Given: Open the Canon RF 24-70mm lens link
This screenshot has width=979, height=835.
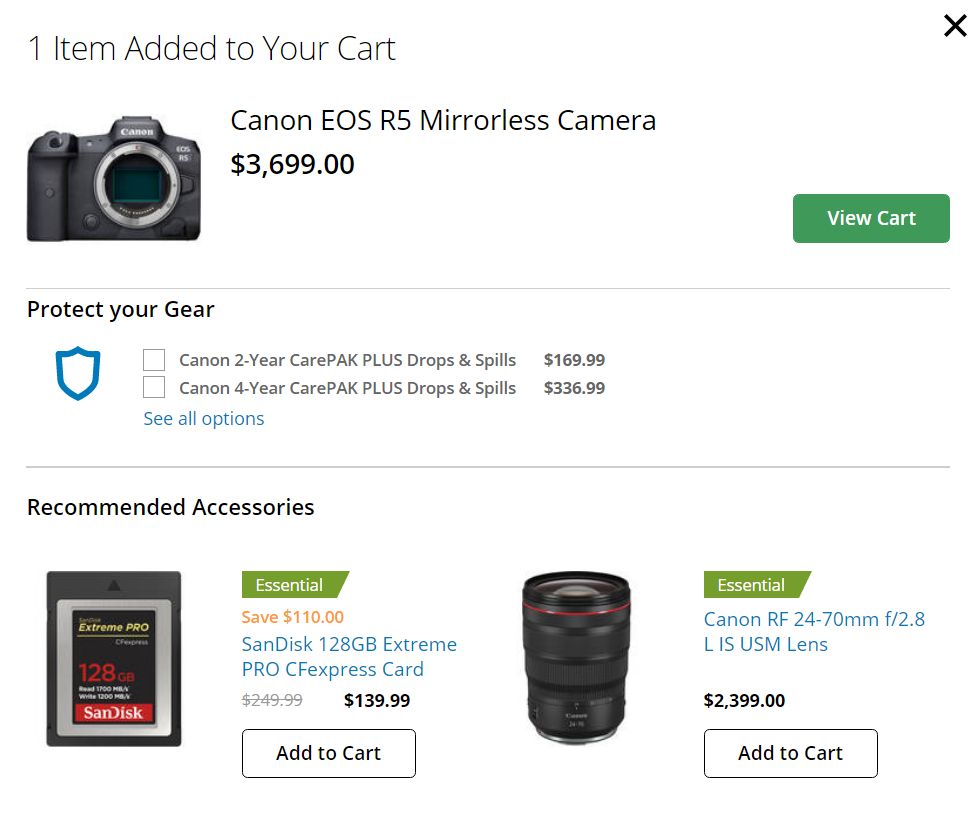Looking at the screenshot, I should click(x=816, y=631).
